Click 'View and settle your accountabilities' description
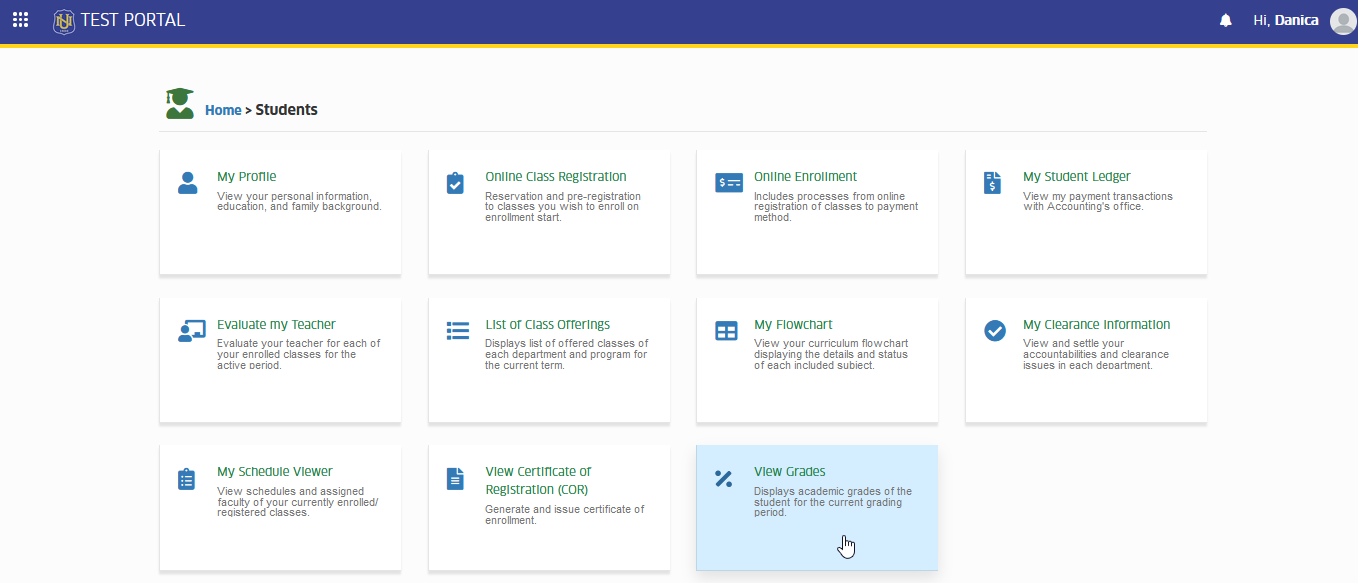The height and width of the screenshot is (583, 1358). 1096,354
